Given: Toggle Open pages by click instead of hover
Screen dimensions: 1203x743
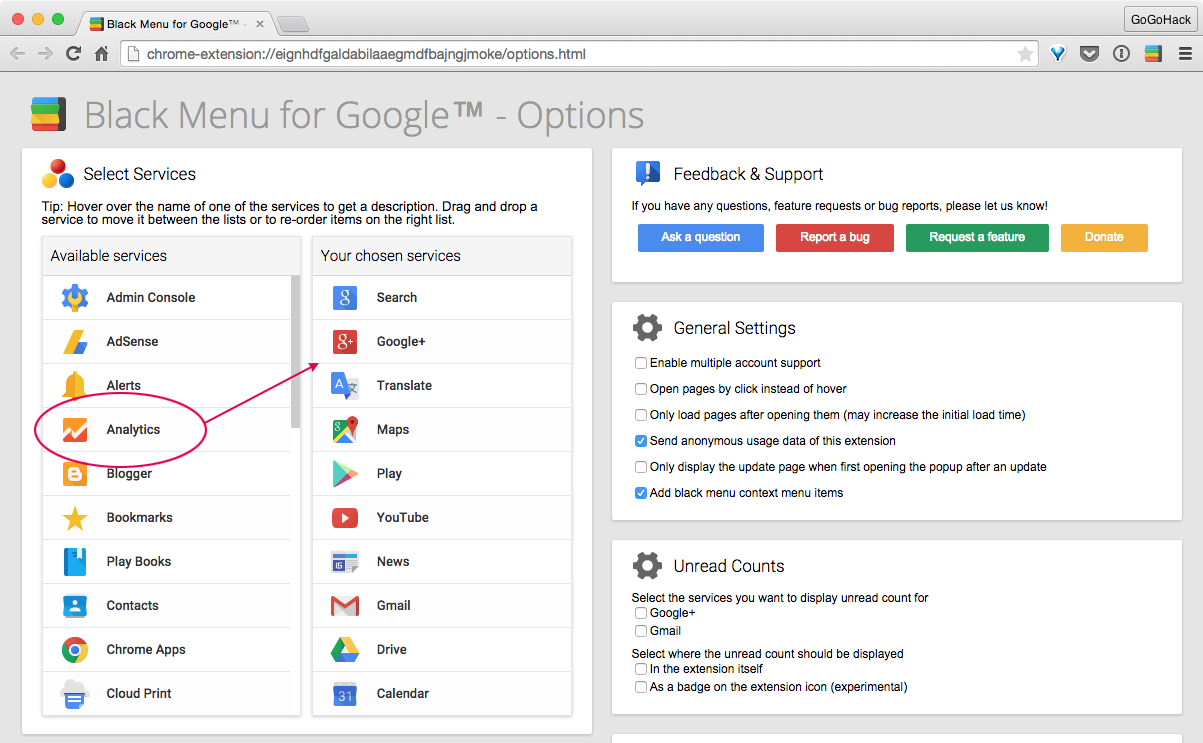Looking at the screenshot, I should pos(641,389).
